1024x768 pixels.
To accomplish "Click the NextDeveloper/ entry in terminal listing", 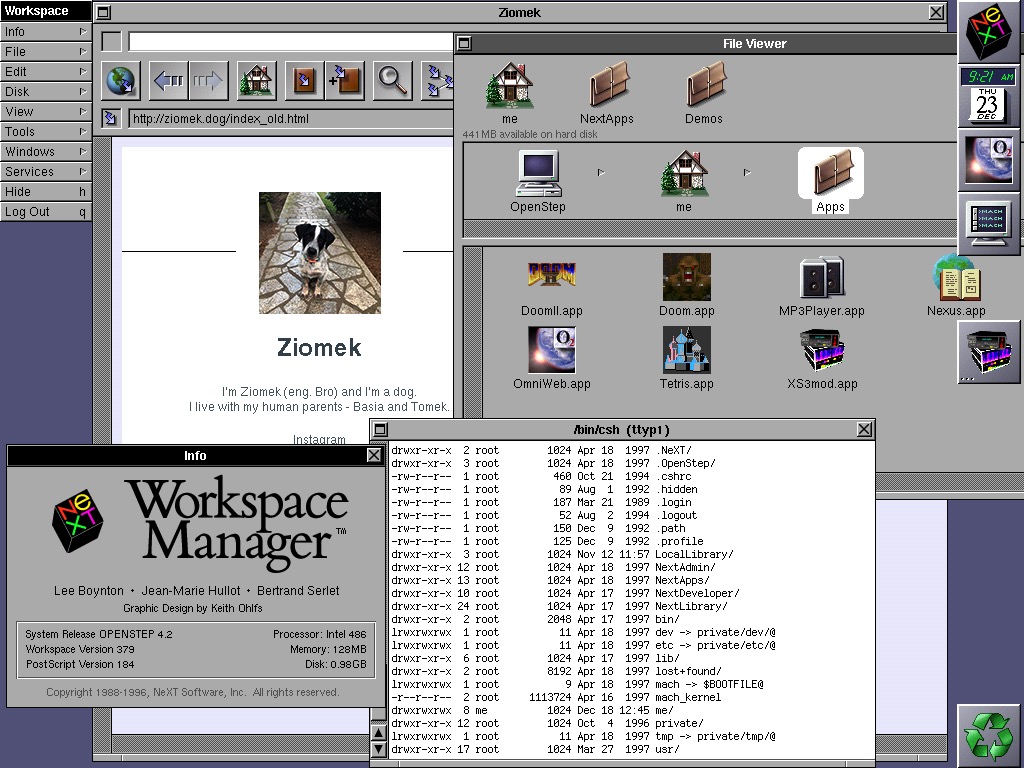I will [x=697, y=593].
